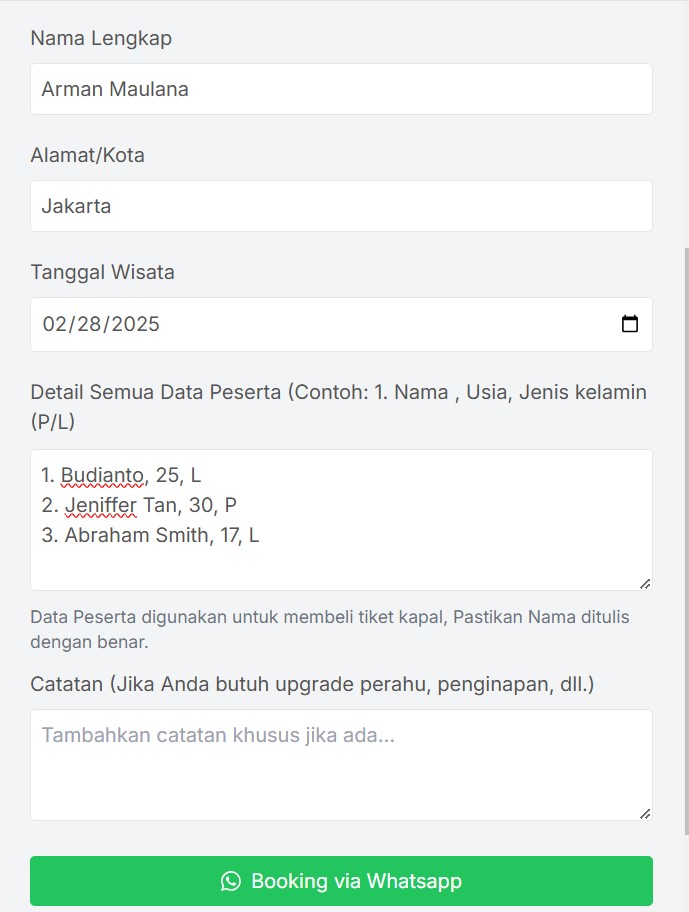Click the helper text about ticket kapal names
The image size is (689, 912).
pos(330,629)
